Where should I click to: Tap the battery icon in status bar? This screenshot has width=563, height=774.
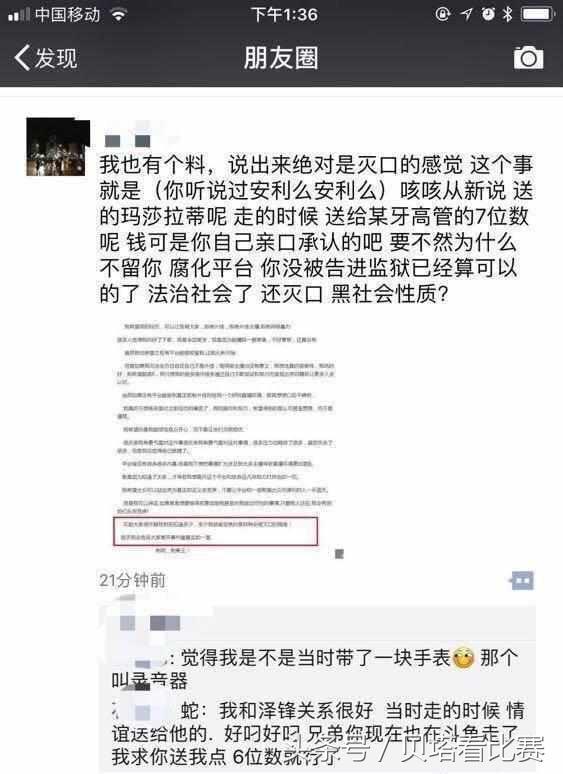coord(538,14)
